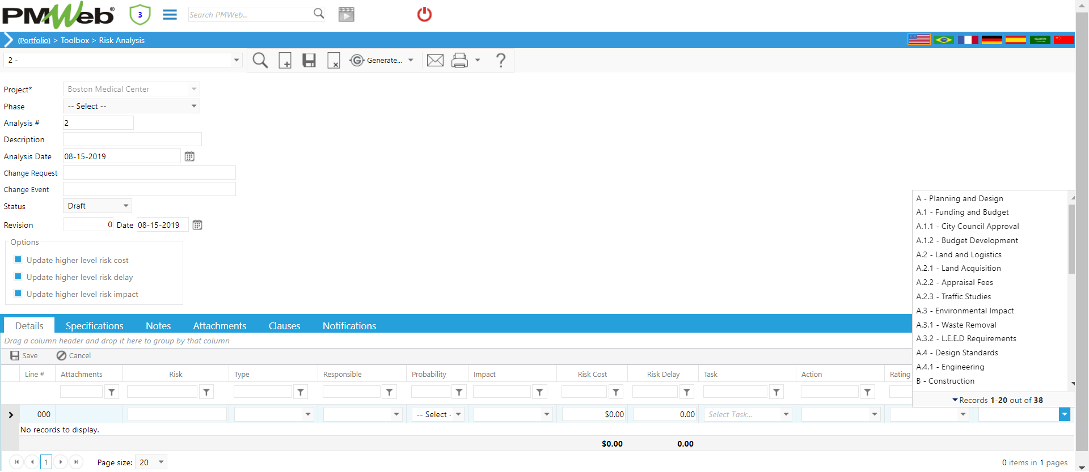1089x472 pixels.
Task: Open the hamburger main menu
Action: click(169, 14)
